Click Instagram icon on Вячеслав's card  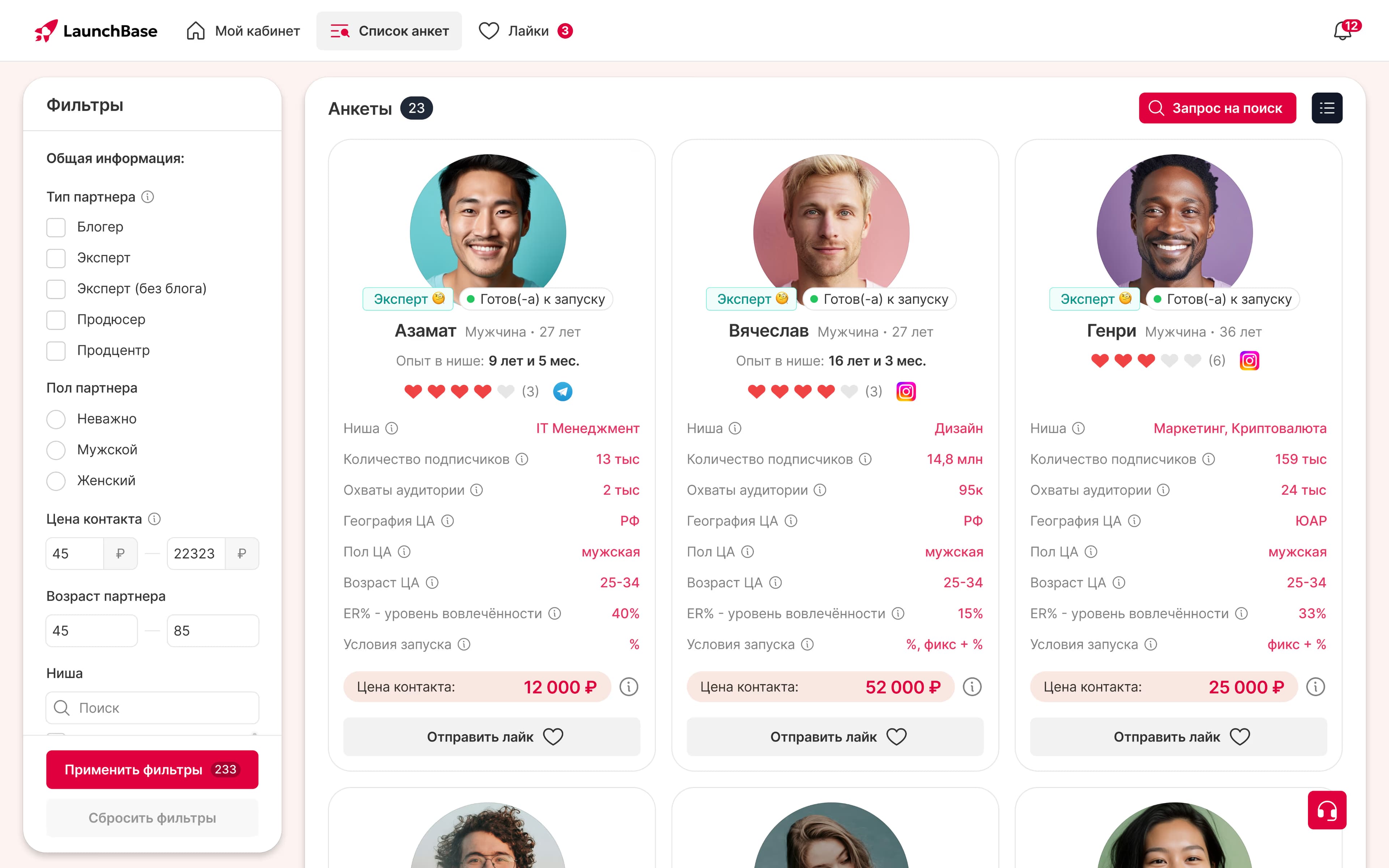pyautogui.click(x=906, y=392)
